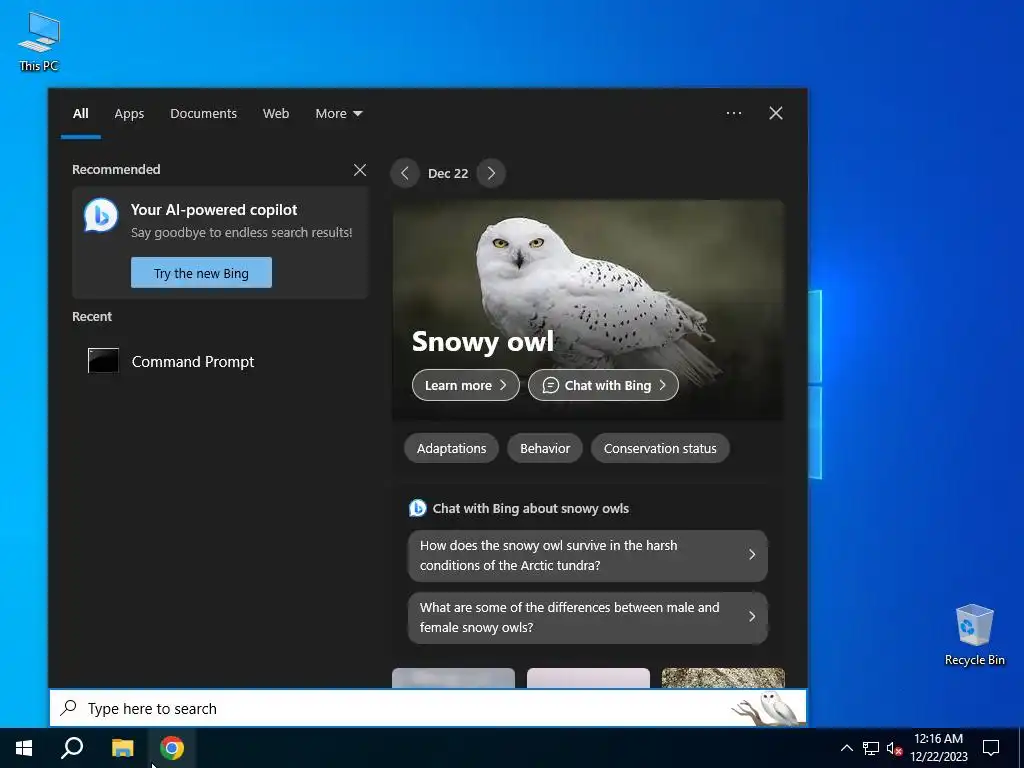Click Try the new Bing button
Image resolution: width=1024 pixels, height=768 pixels.
point(201,273)
